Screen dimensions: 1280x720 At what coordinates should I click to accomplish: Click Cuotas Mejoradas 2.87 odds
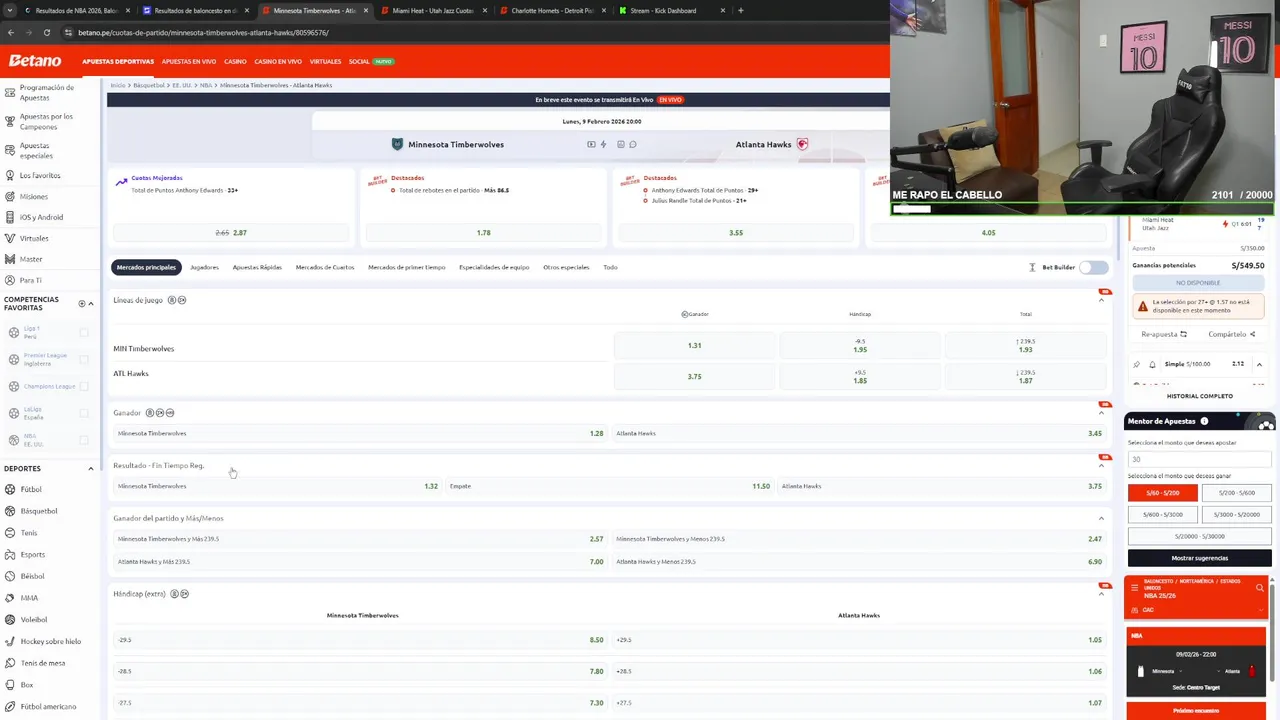231,233
